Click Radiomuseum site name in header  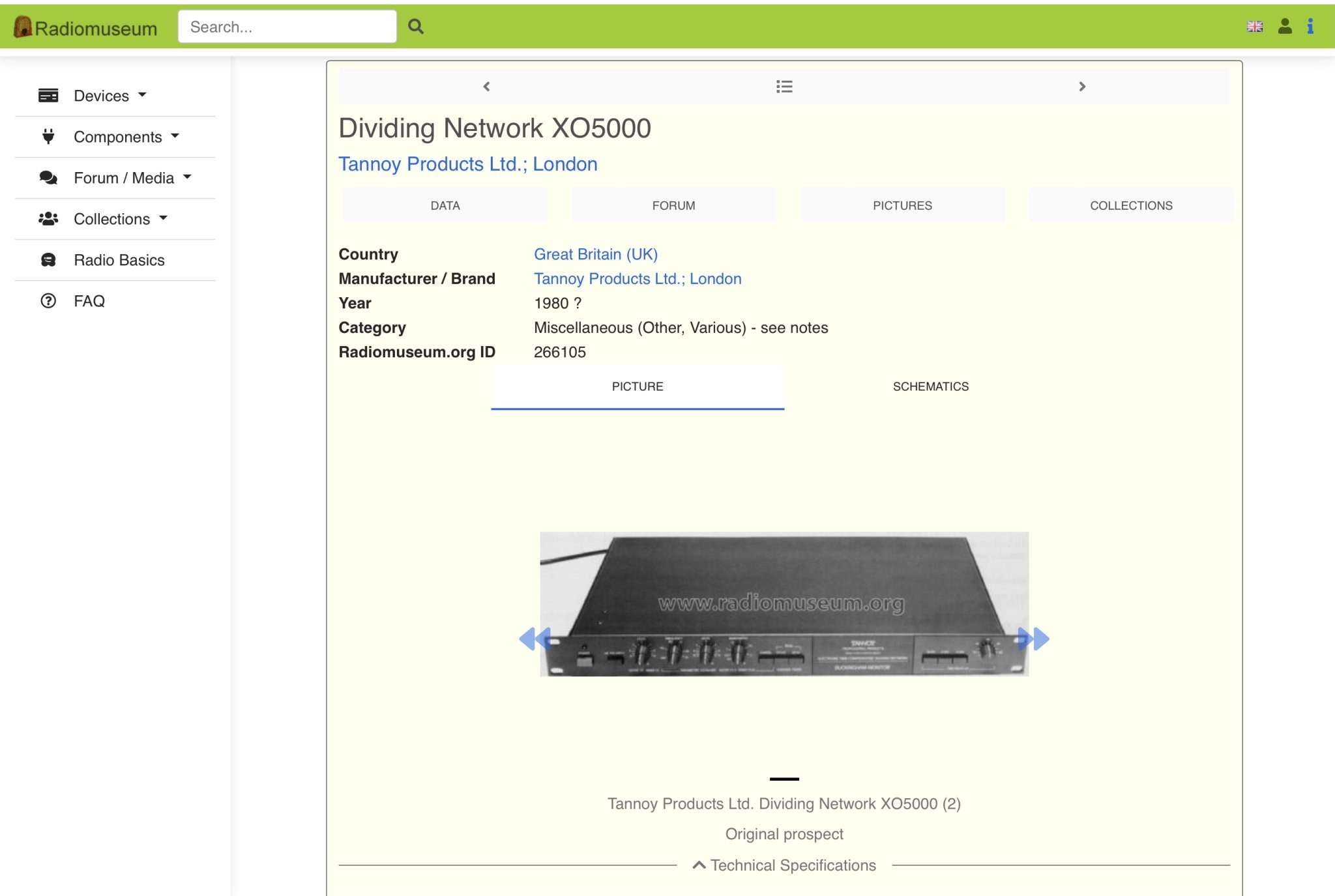tap(96, 29)
